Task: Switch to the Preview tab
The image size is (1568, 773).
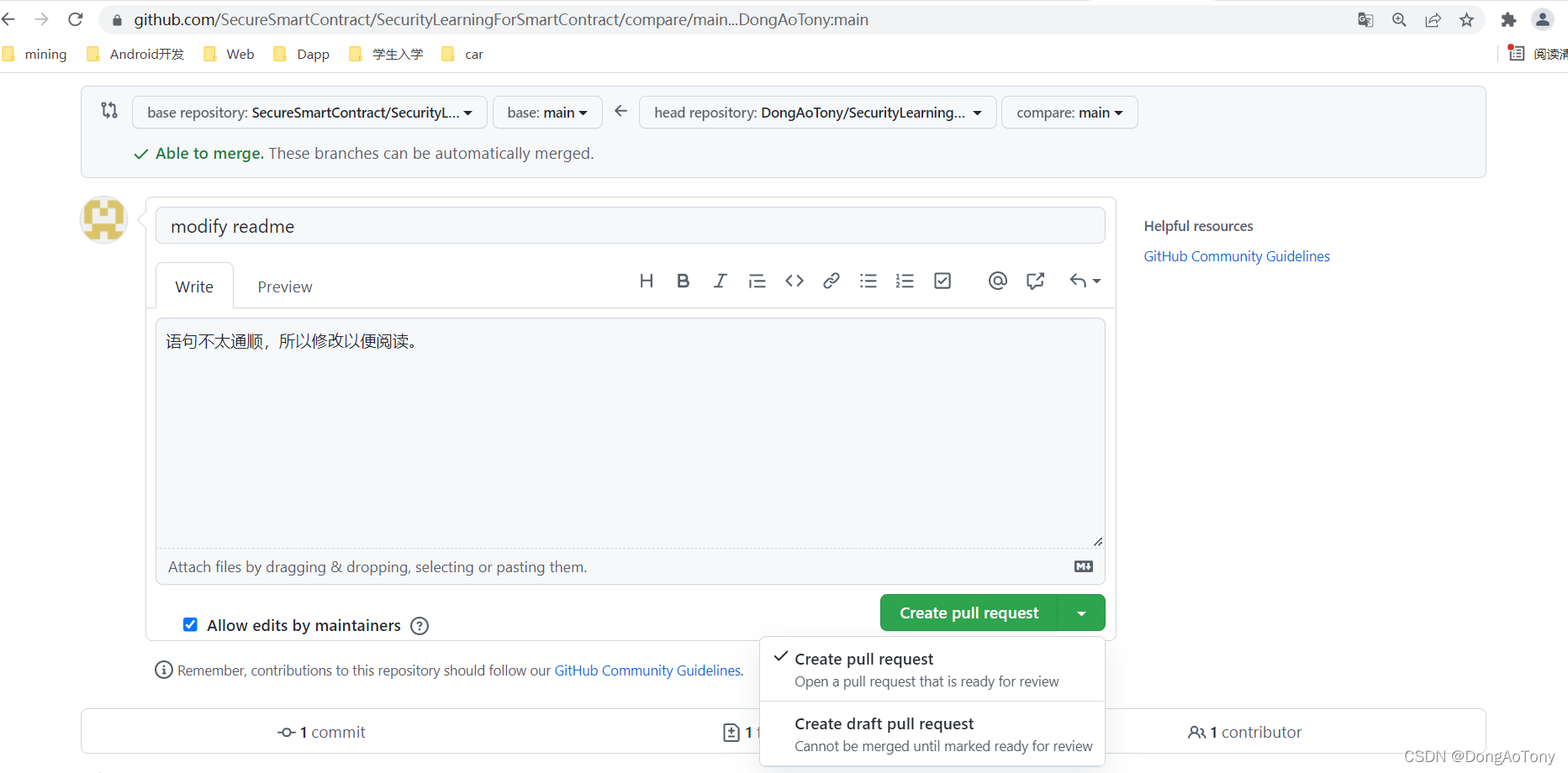Action: point(285,287)
